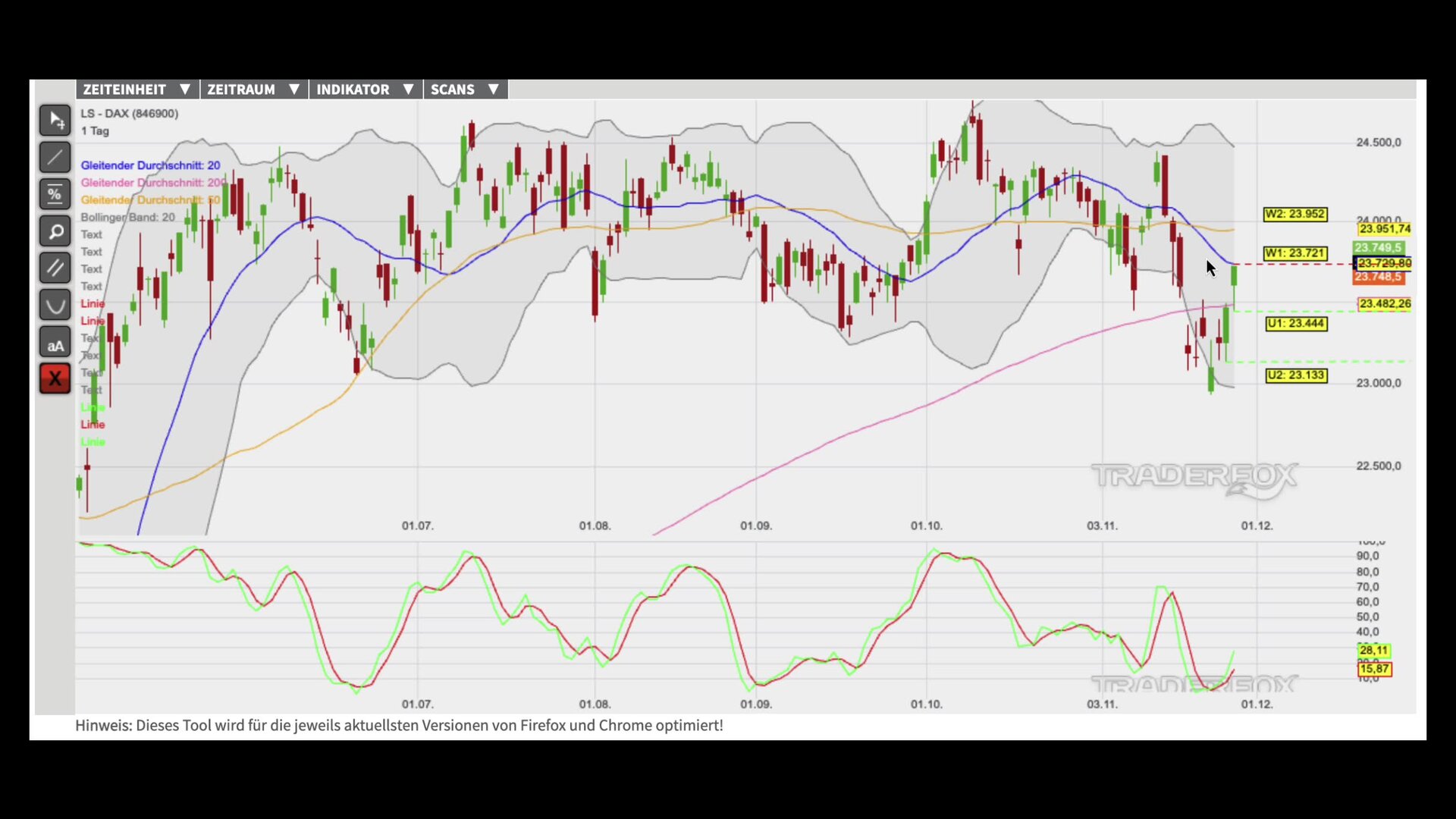Open the ZEITRAUM dropdown menu
The height and width of the screenshot is (819, 1456).
(253, 89)
